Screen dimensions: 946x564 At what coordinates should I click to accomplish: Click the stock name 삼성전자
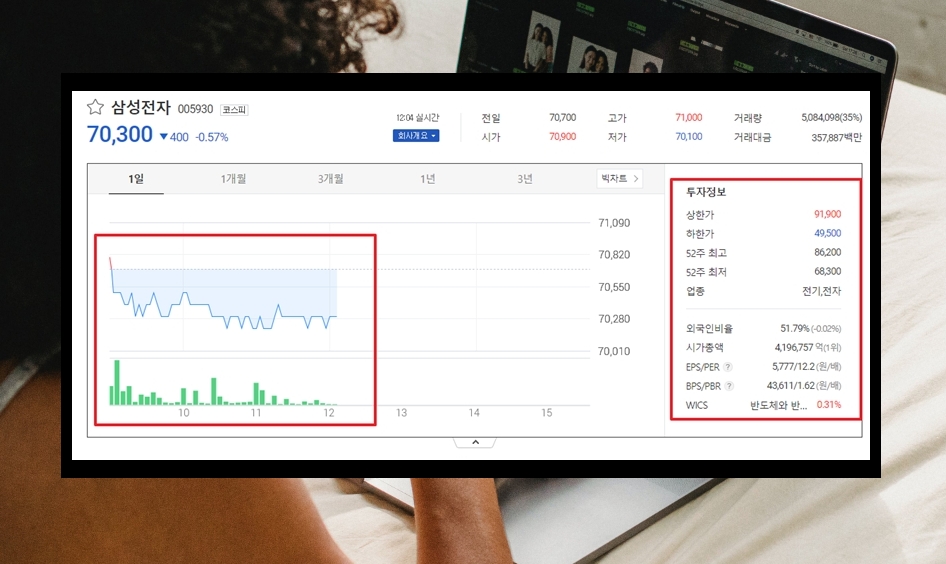(141, 107)
